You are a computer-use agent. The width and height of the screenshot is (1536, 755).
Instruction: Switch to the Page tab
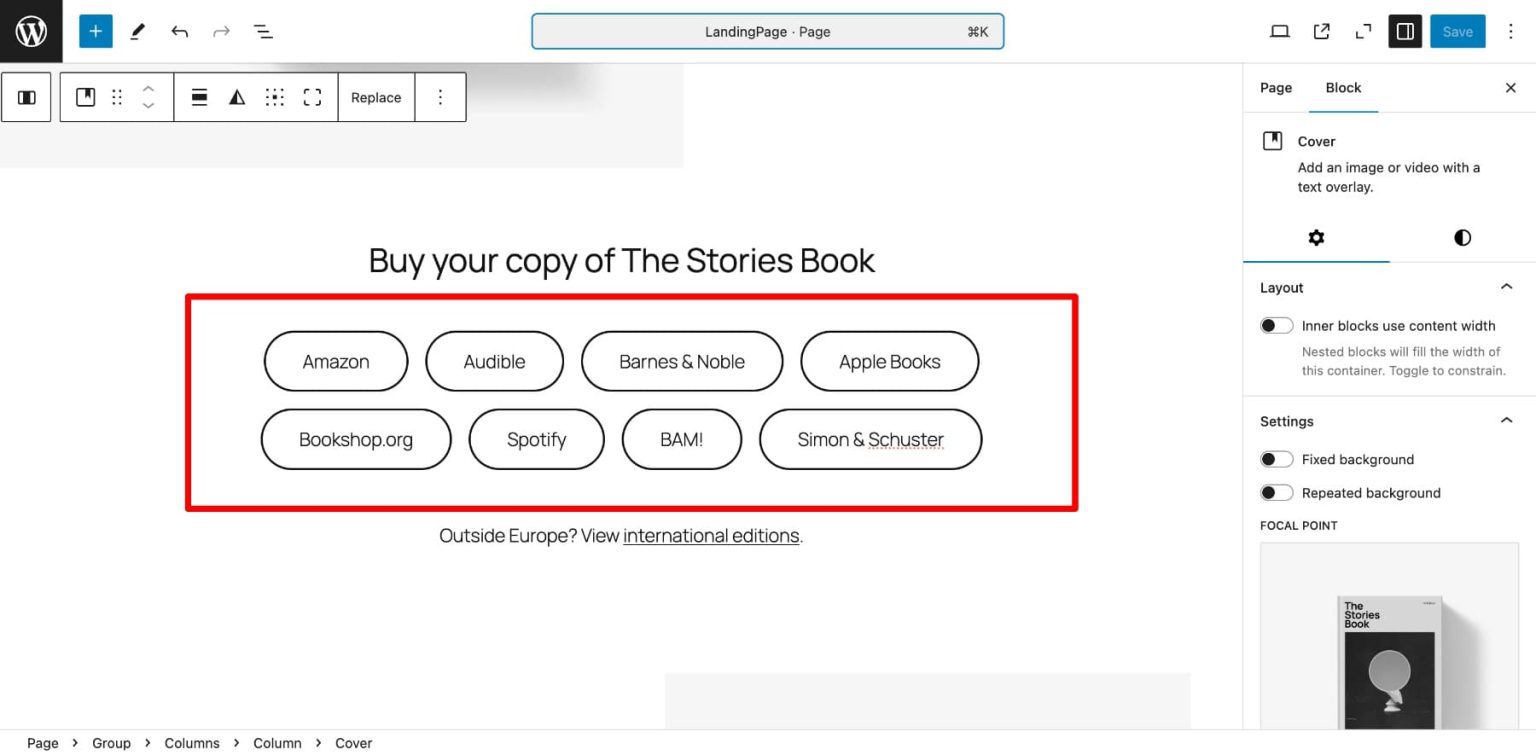(1275, 88)
